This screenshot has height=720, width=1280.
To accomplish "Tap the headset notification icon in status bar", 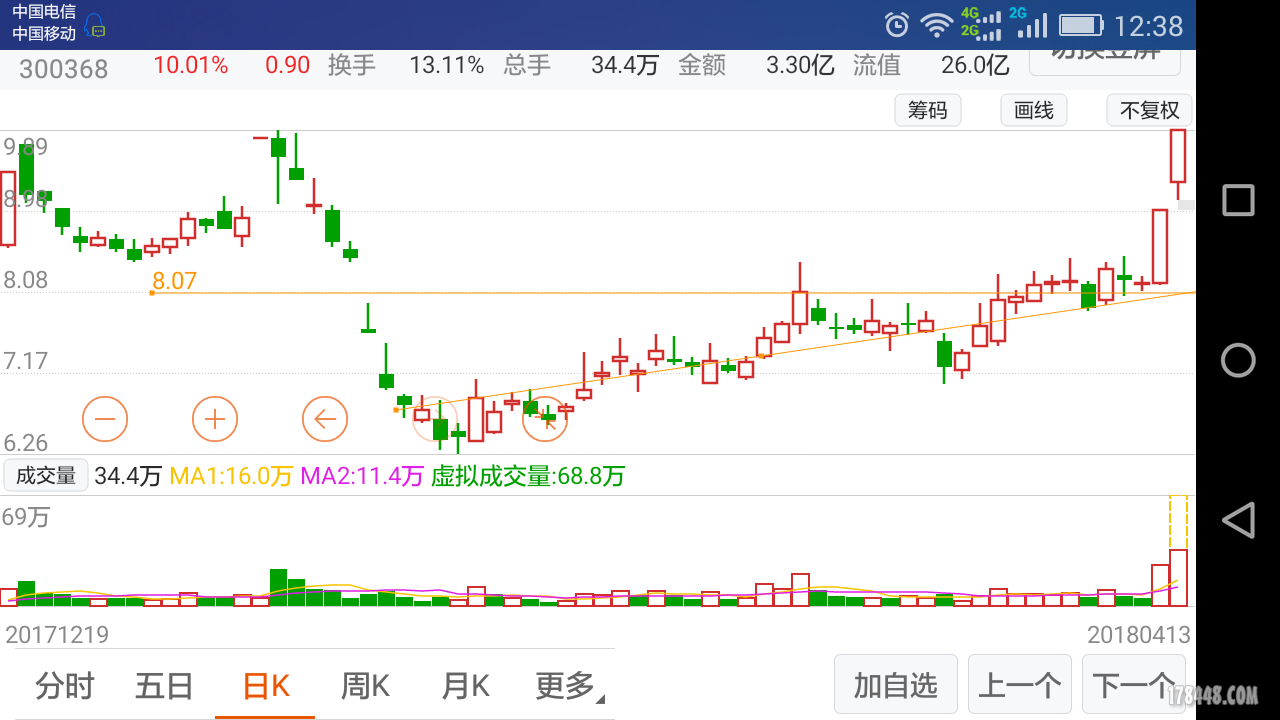I will tap(94, 27).
